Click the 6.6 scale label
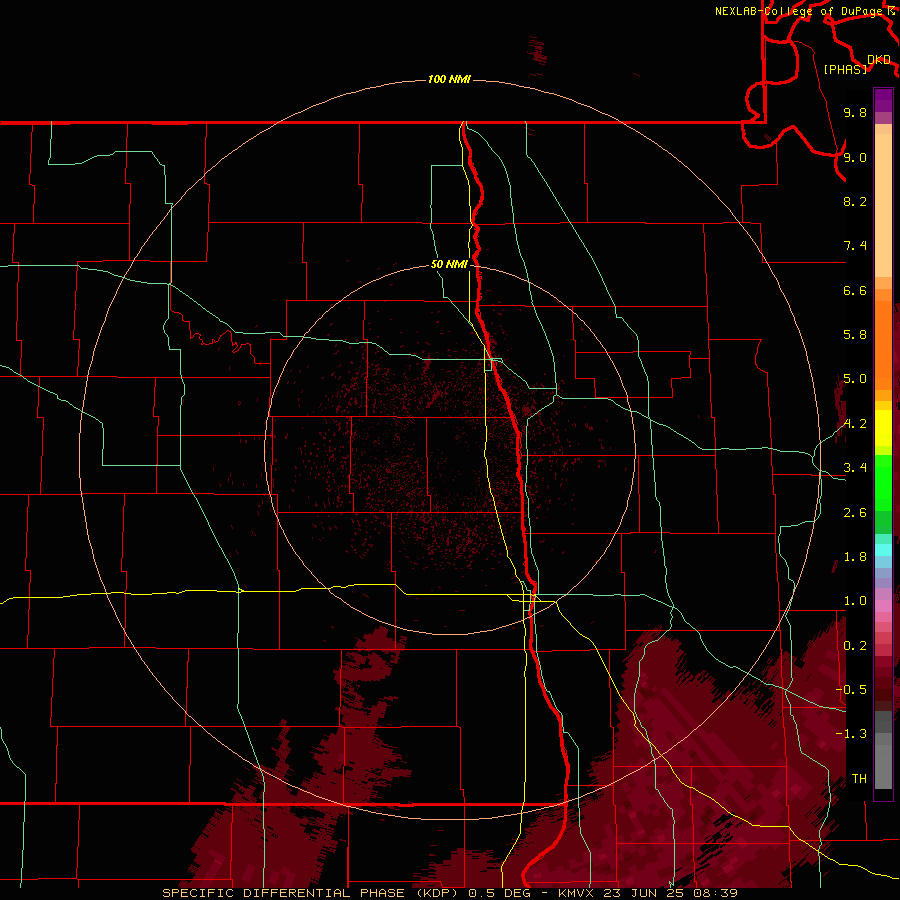 [855, 290]
